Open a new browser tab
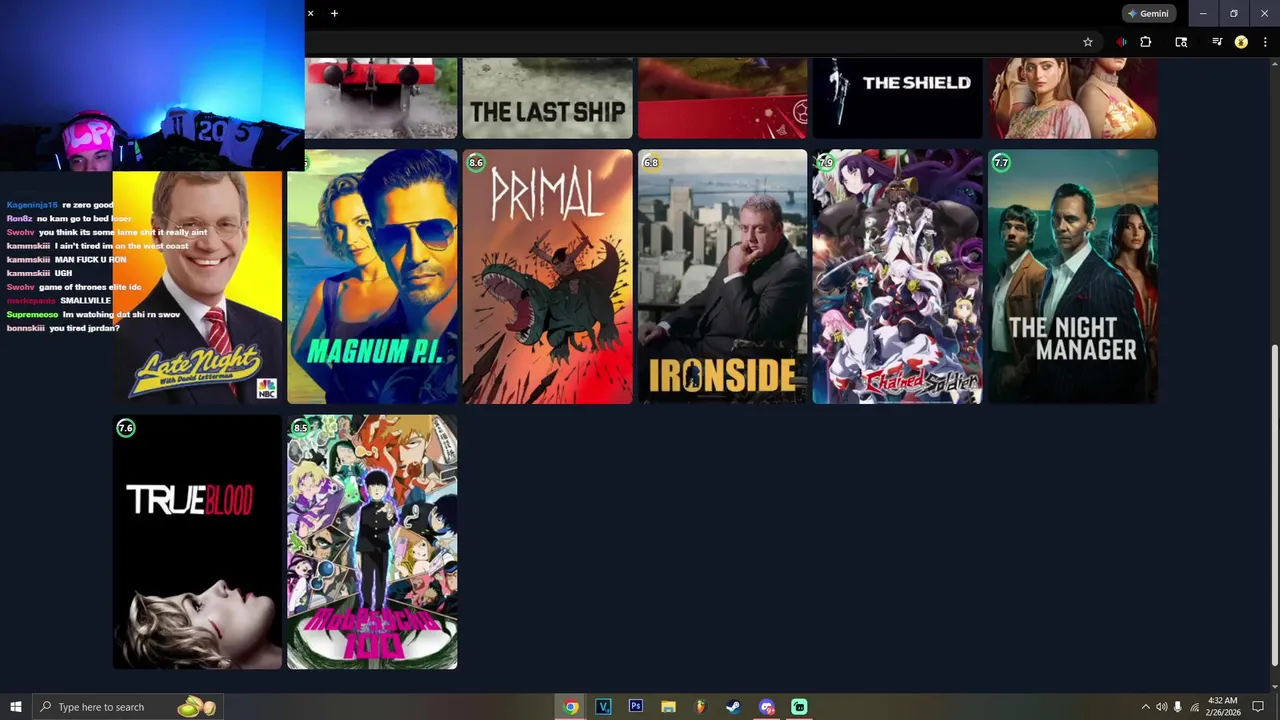1280x720 pixels. click(x=334, y=13)
